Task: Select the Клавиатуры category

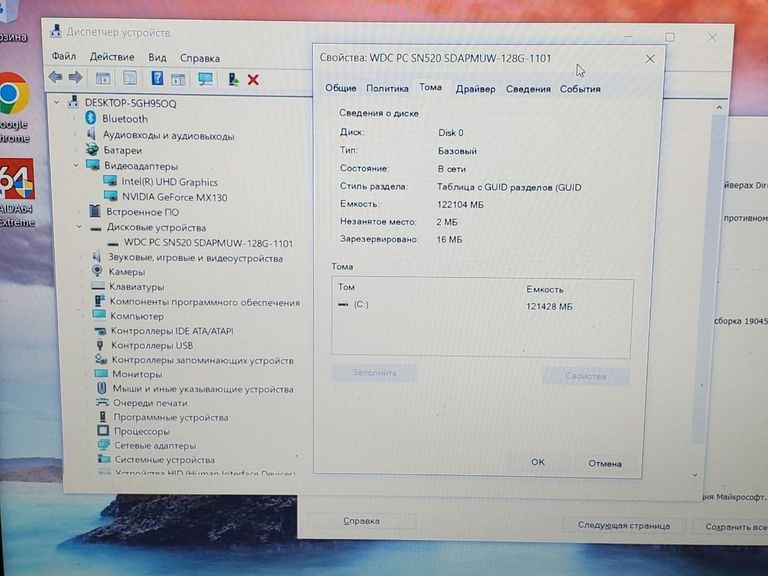Action: click(x=136, y=287)
